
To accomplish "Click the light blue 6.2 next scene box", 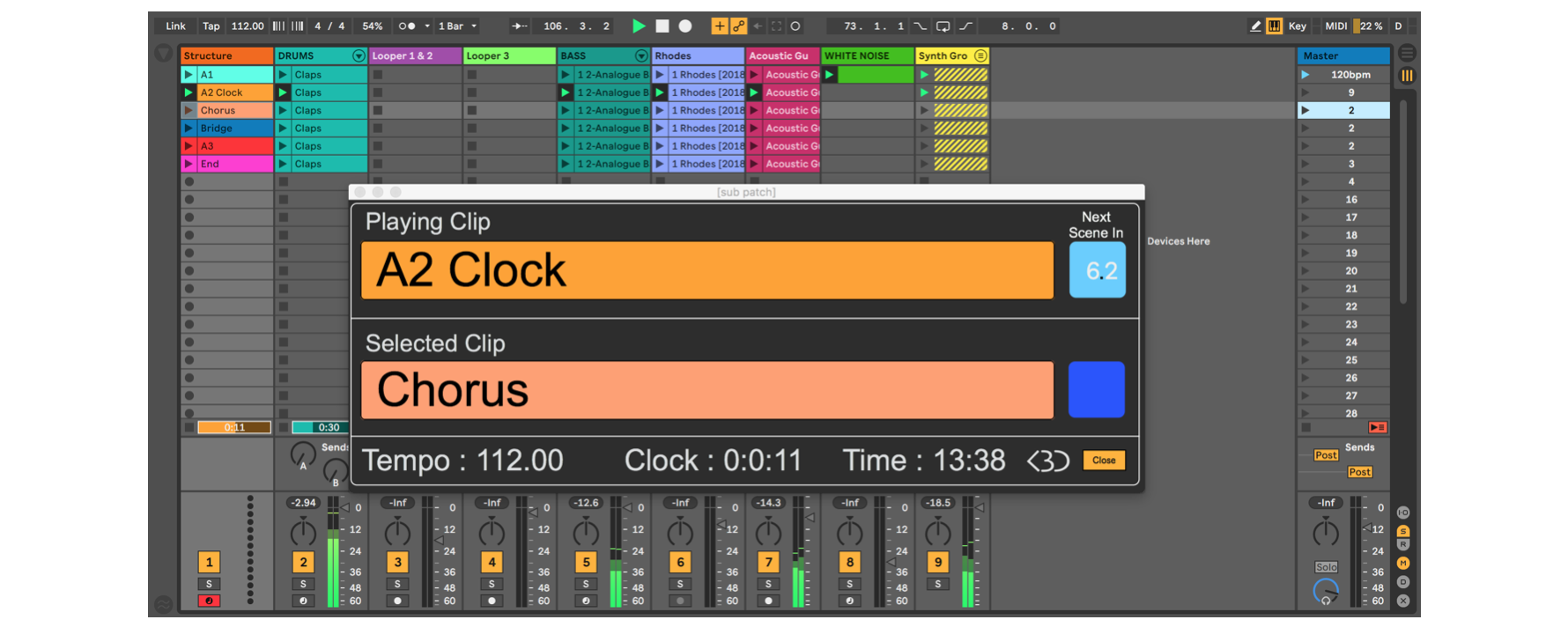I will pos(1097,269).
